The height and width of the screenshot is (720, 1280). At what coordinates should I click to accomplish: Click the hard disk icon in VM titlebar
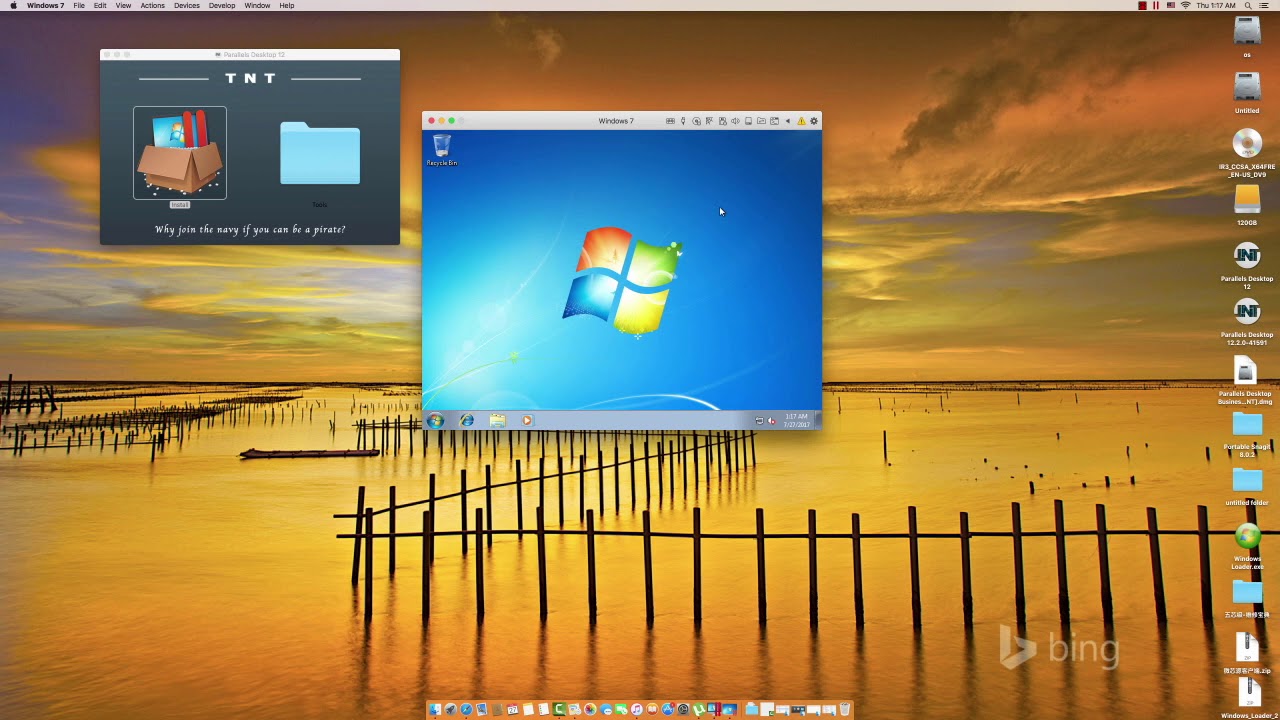click(x=748, y=121)
